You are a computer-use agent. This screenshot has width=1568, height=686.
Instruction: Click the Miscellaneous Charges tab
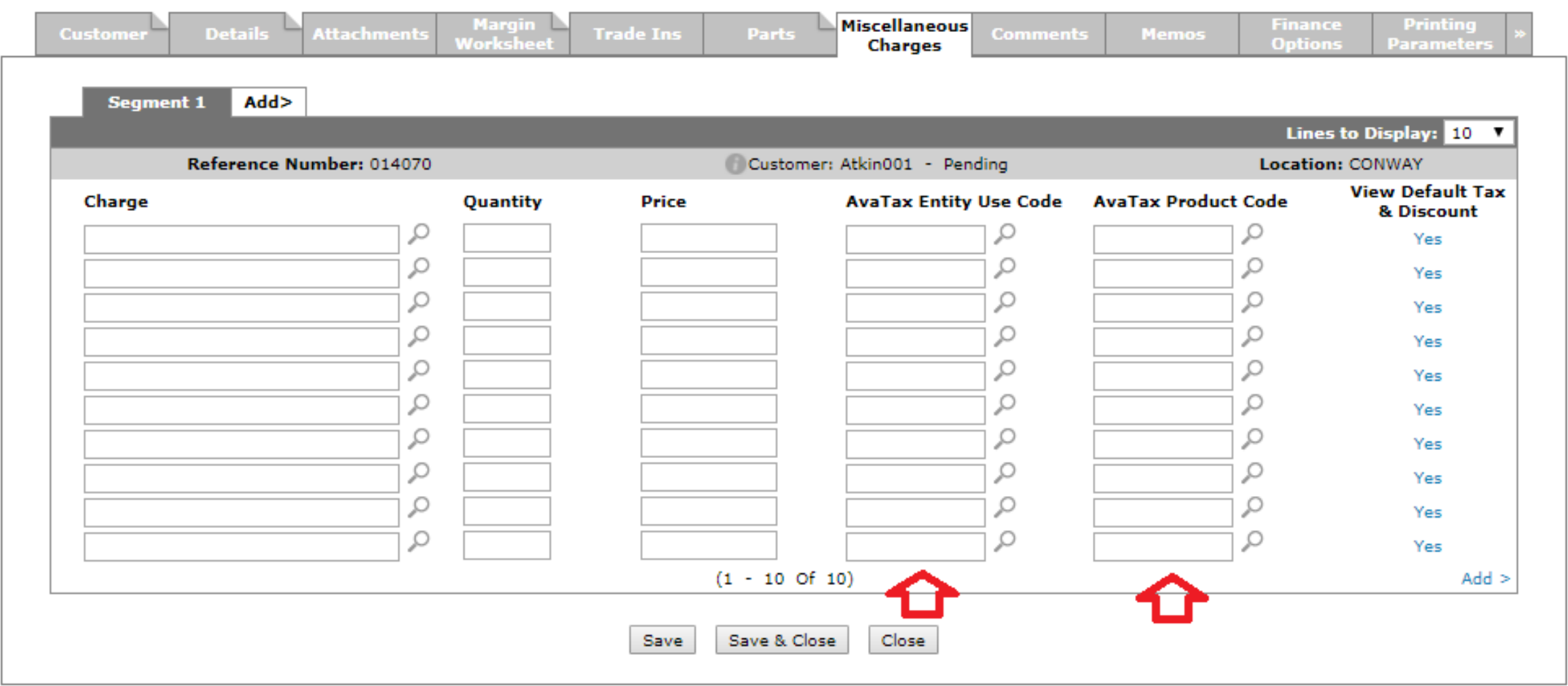click(x=904, y=35)
